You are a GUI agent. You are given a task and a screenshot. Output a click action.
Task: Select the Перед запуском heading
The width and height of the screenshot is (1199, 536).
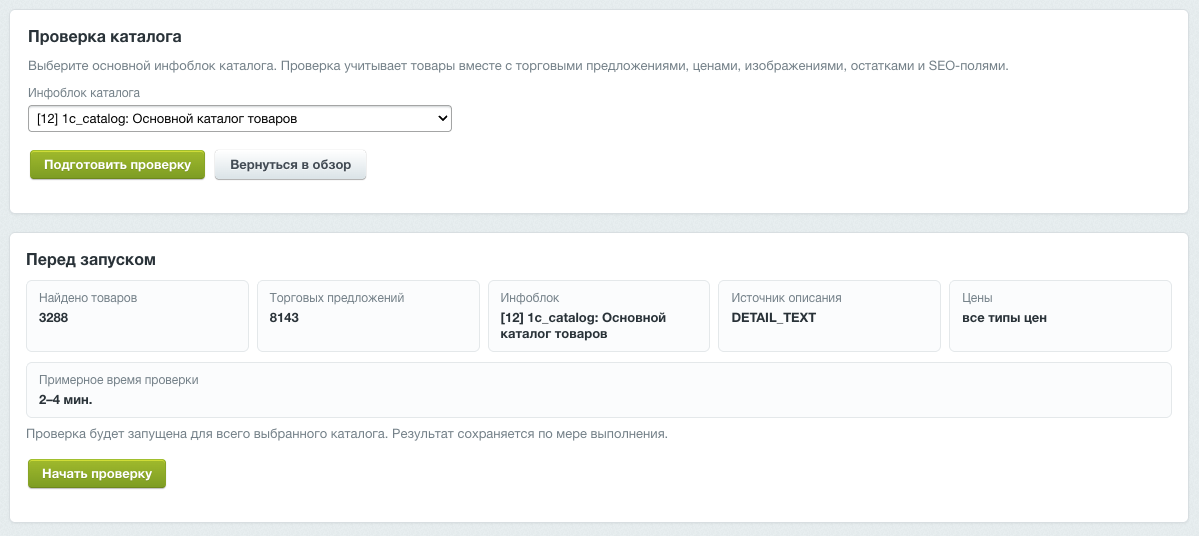(91, 259)
